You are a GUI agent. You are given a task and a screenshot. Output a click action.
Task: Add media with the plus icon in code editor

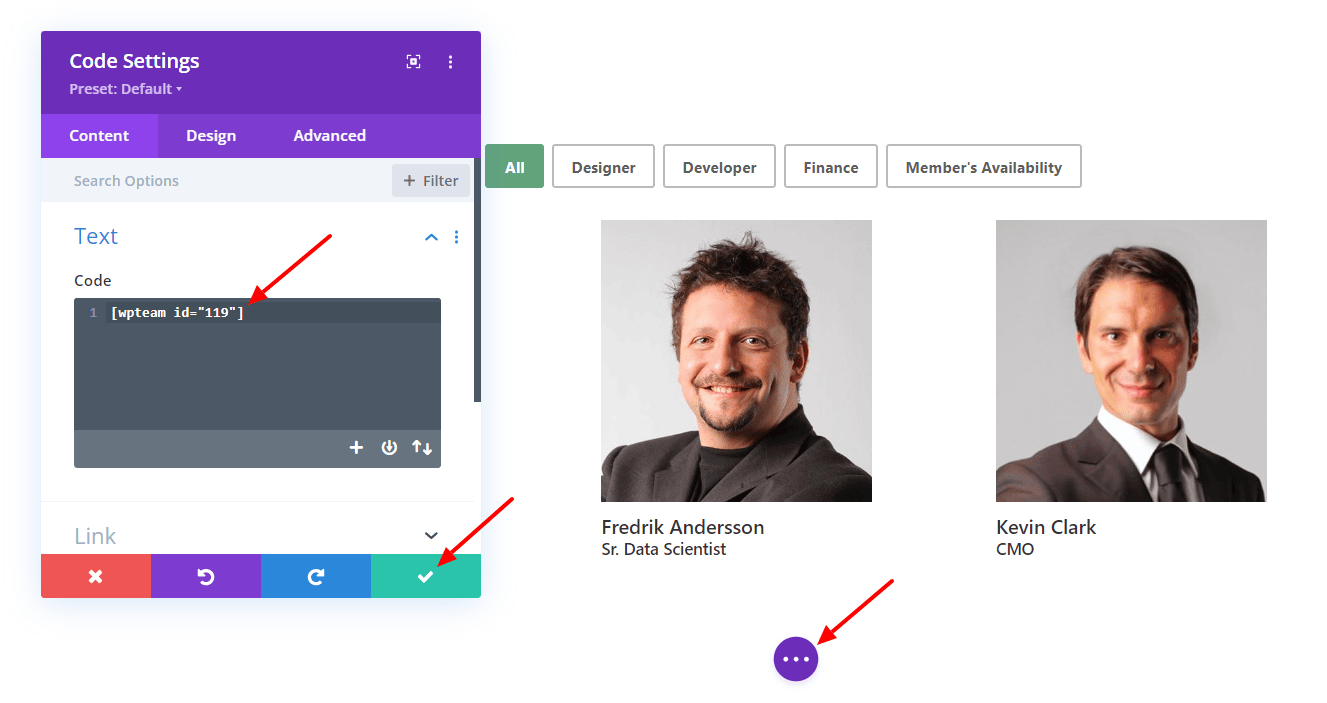point(356,448)
